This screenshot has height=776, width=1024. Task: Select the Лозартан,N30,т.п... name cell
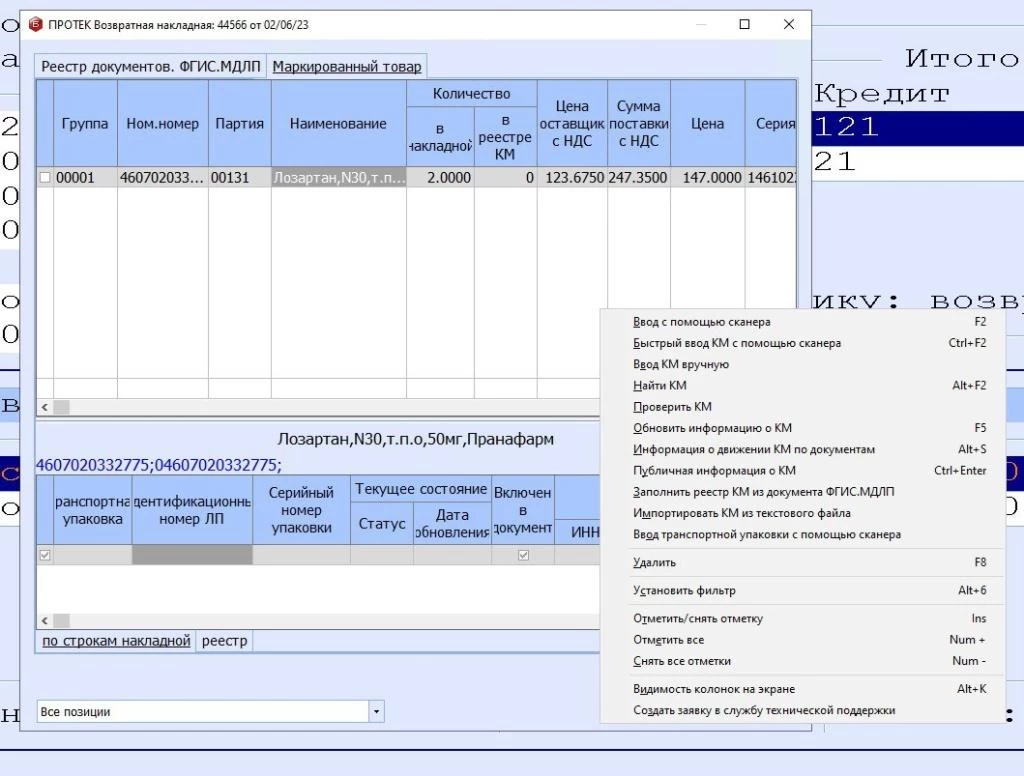(338, 178)
